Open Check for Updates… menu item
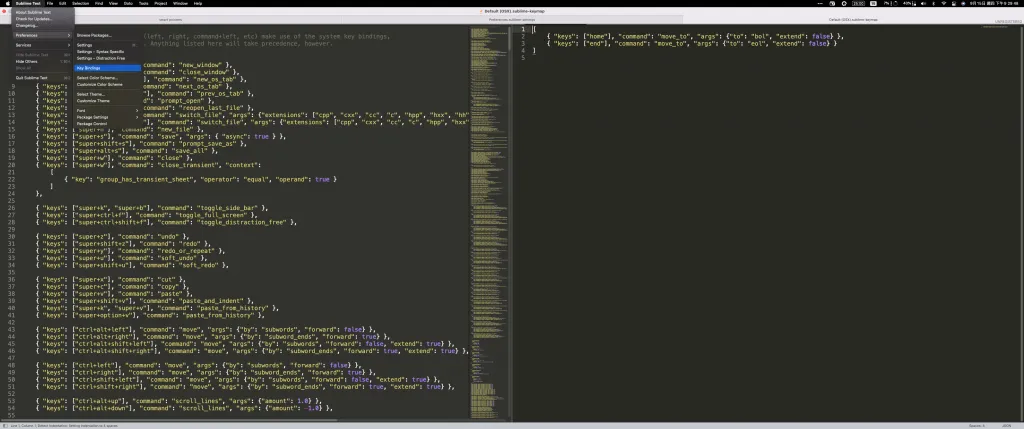The height and width of the screenshot is (429, 1024). coord(33,19)
